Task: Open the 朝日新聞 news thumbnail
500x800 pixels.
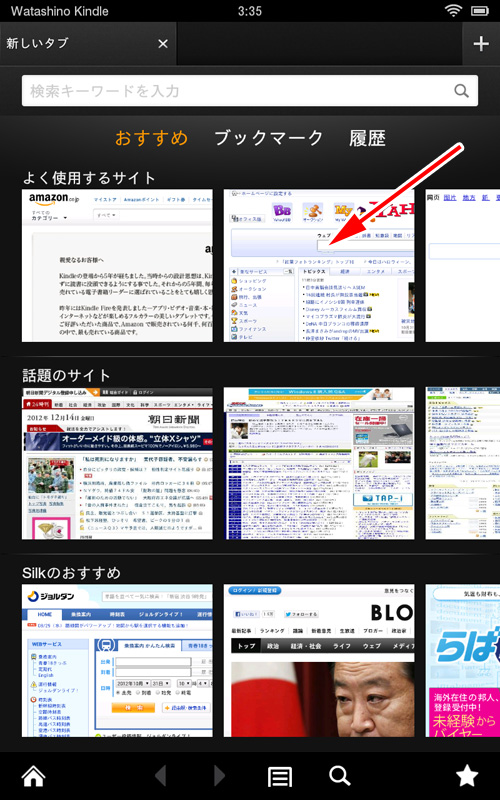Action: [117, 463]
